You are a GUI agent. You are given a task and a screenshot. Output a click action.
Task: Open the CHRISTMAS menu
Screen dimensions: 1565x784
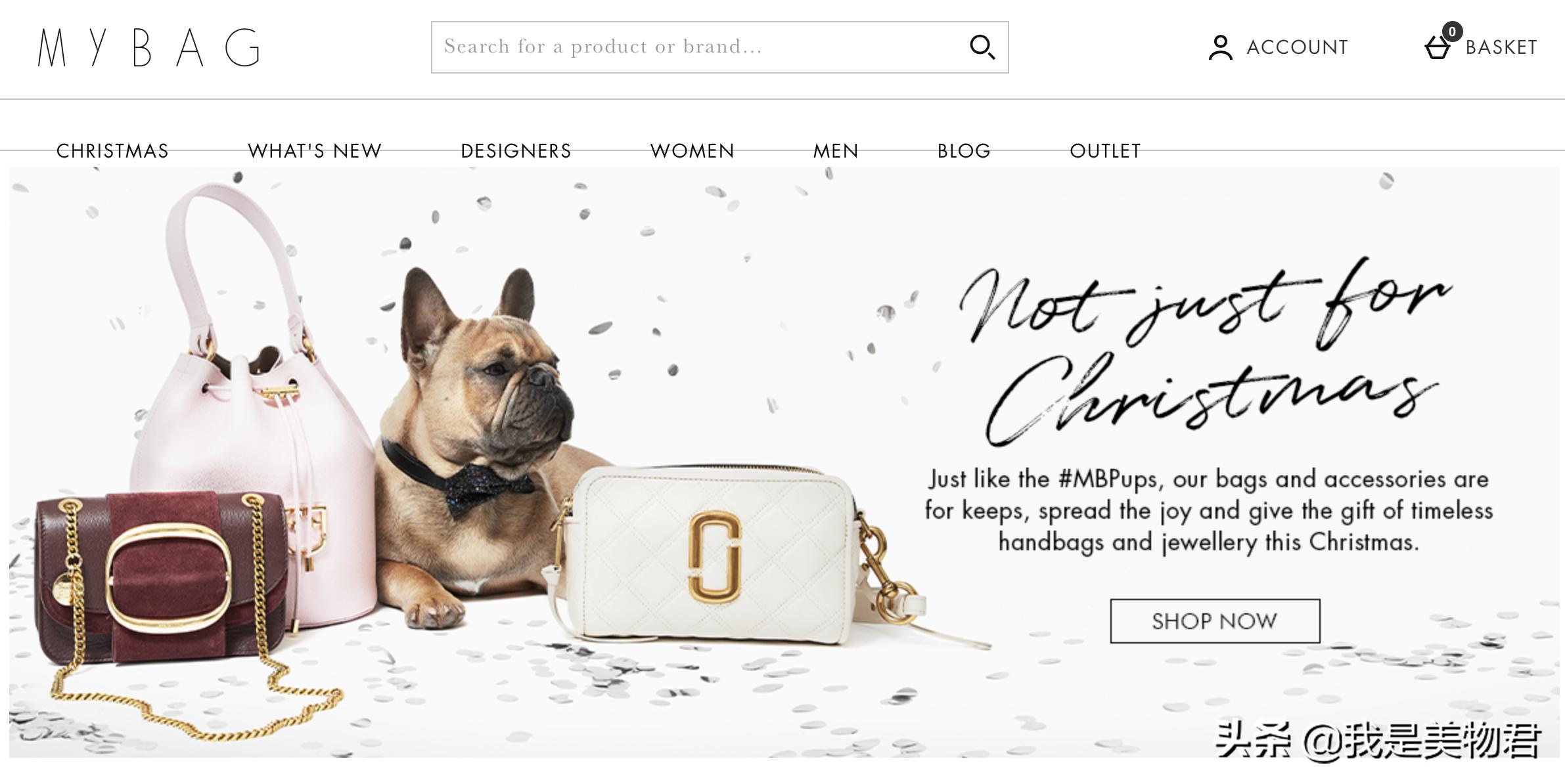(x=112, y=151)
